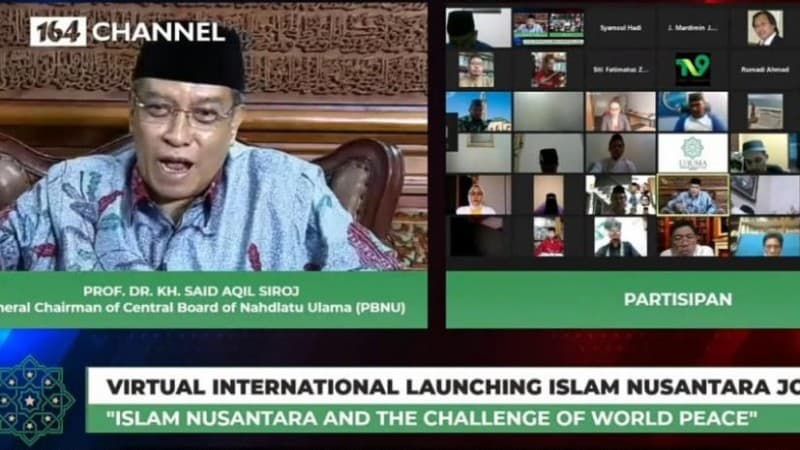Select the tile with blue sky and mosque
This screenshot has width=800, height=450.
(479, 111)
